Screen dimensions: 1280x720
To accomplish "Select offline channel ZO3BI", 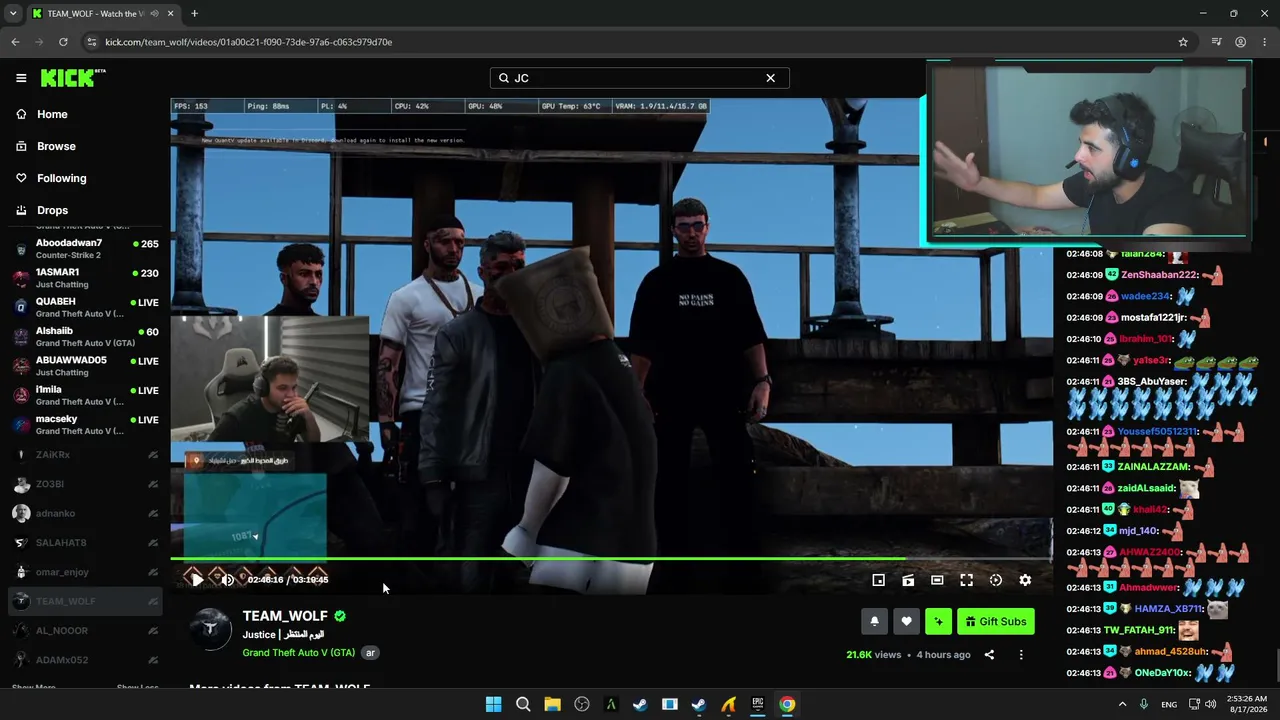I will pyautogui.click(x=85, y=484).
